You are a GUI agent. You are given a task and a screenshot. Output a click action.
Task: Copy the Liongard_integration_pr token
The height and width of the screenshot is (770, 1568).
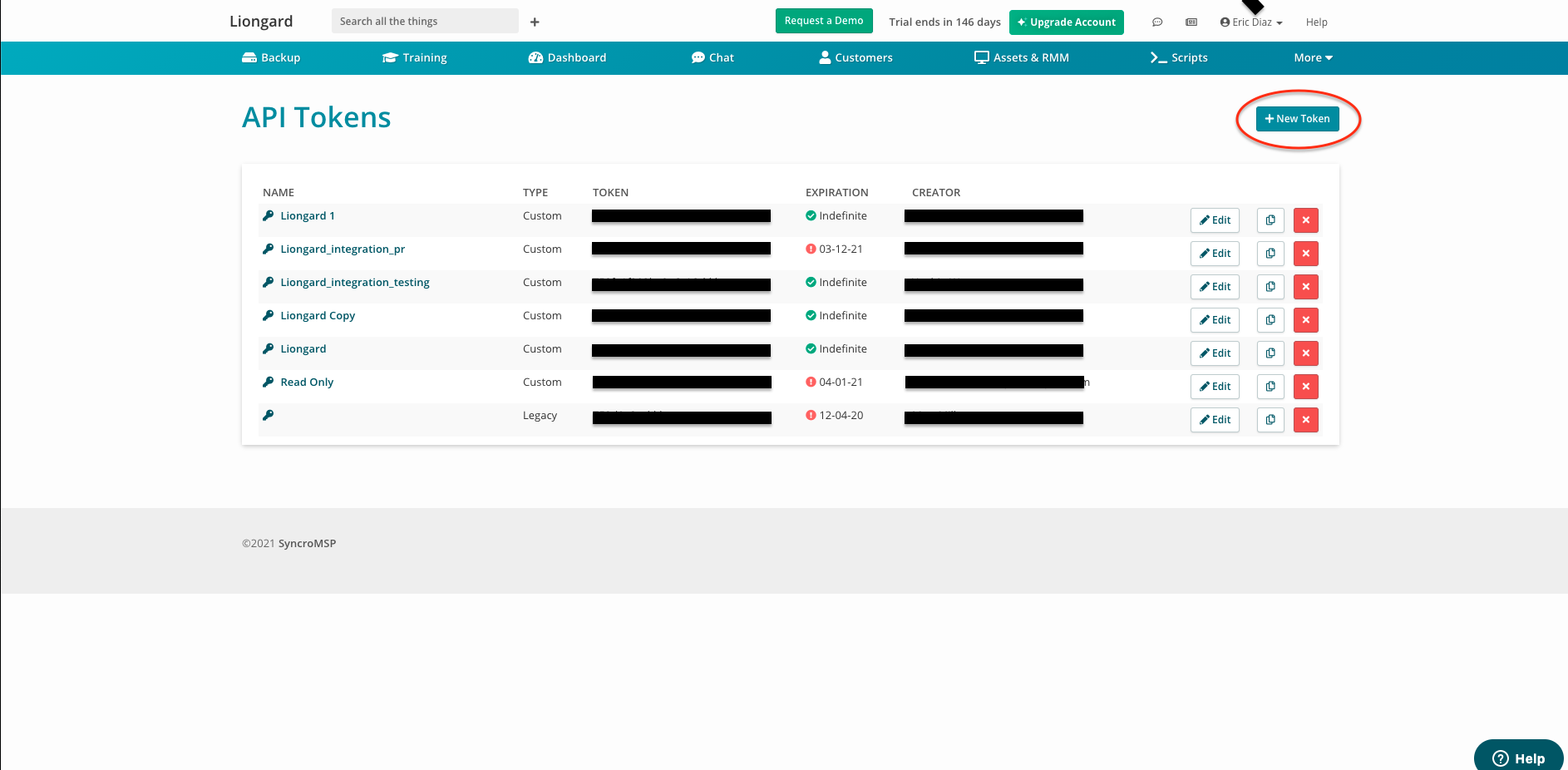tap(1270, 254)
